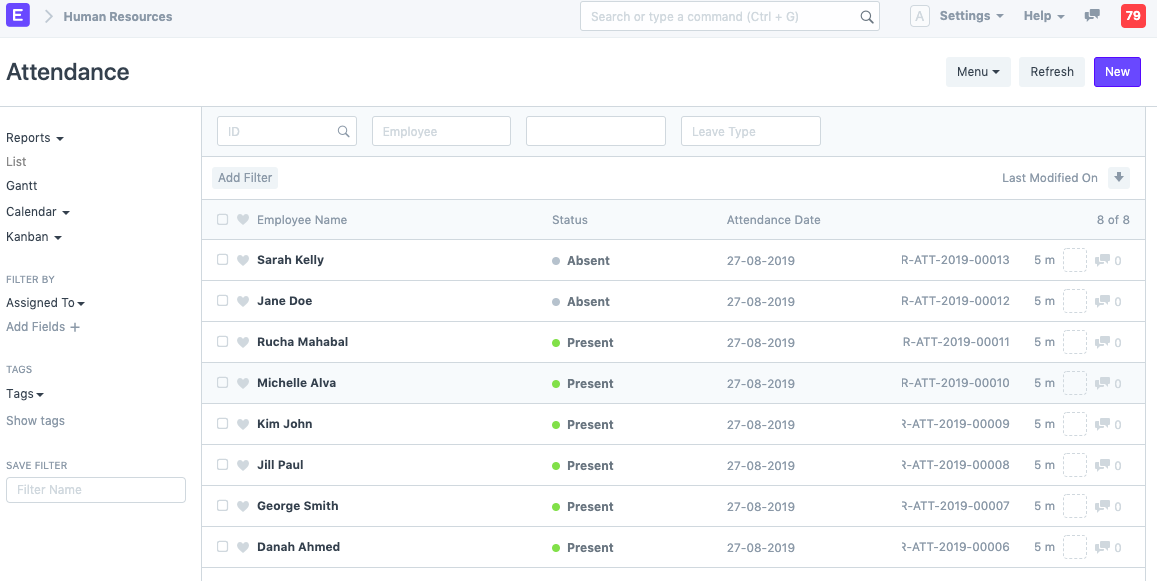The image size is (1157, 581).
Task: Open the notifications badge showing 79
Action: coord(1131,16)
